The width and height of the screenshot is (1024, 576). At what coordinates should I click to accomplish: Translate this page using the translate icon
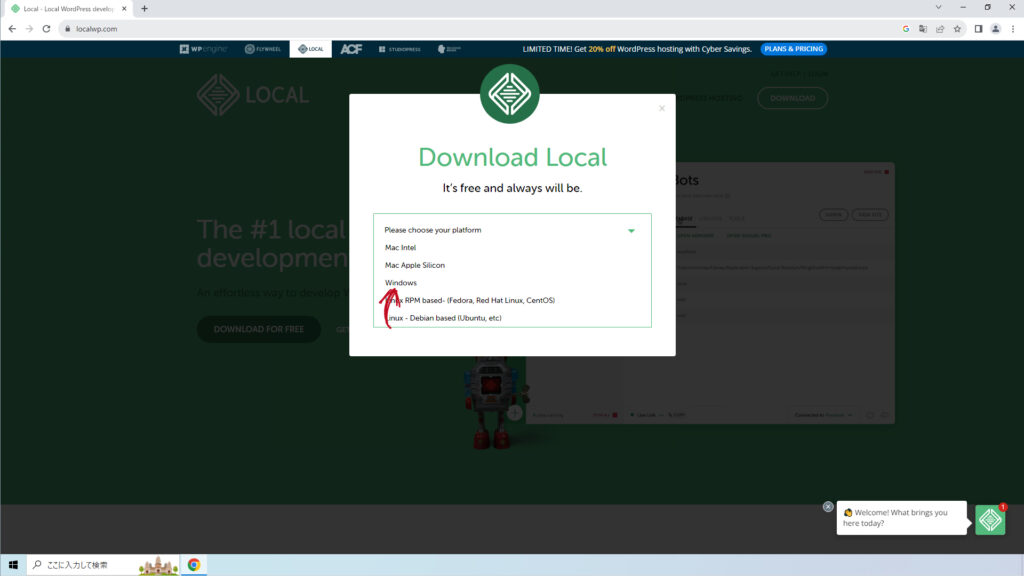coord(923,29)
